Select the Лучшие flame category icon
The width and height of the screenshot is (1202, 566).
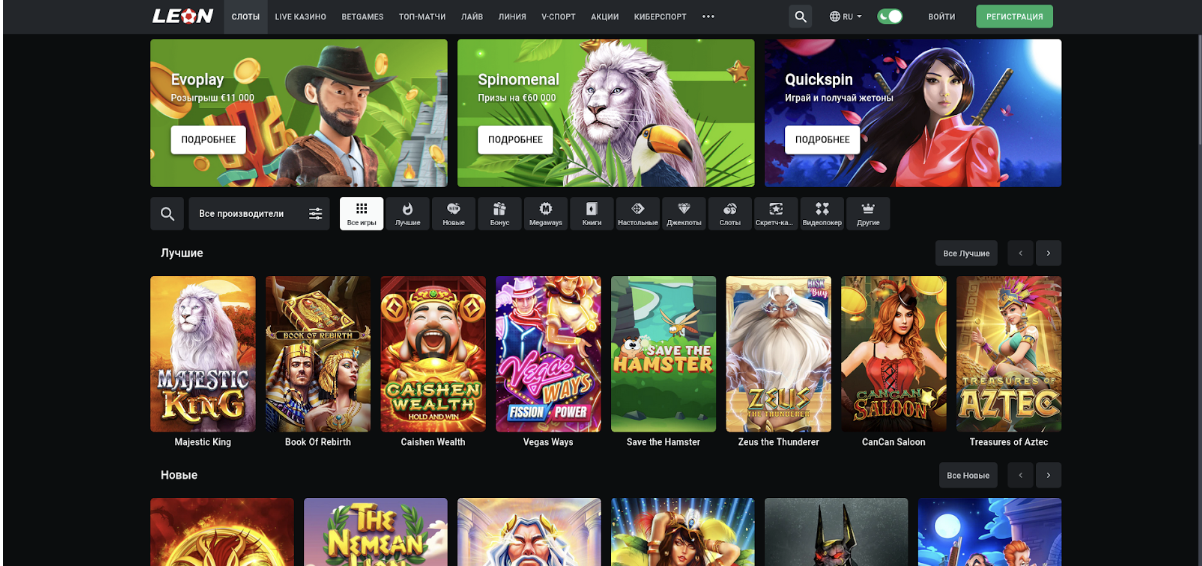click(x=407, y=214)
